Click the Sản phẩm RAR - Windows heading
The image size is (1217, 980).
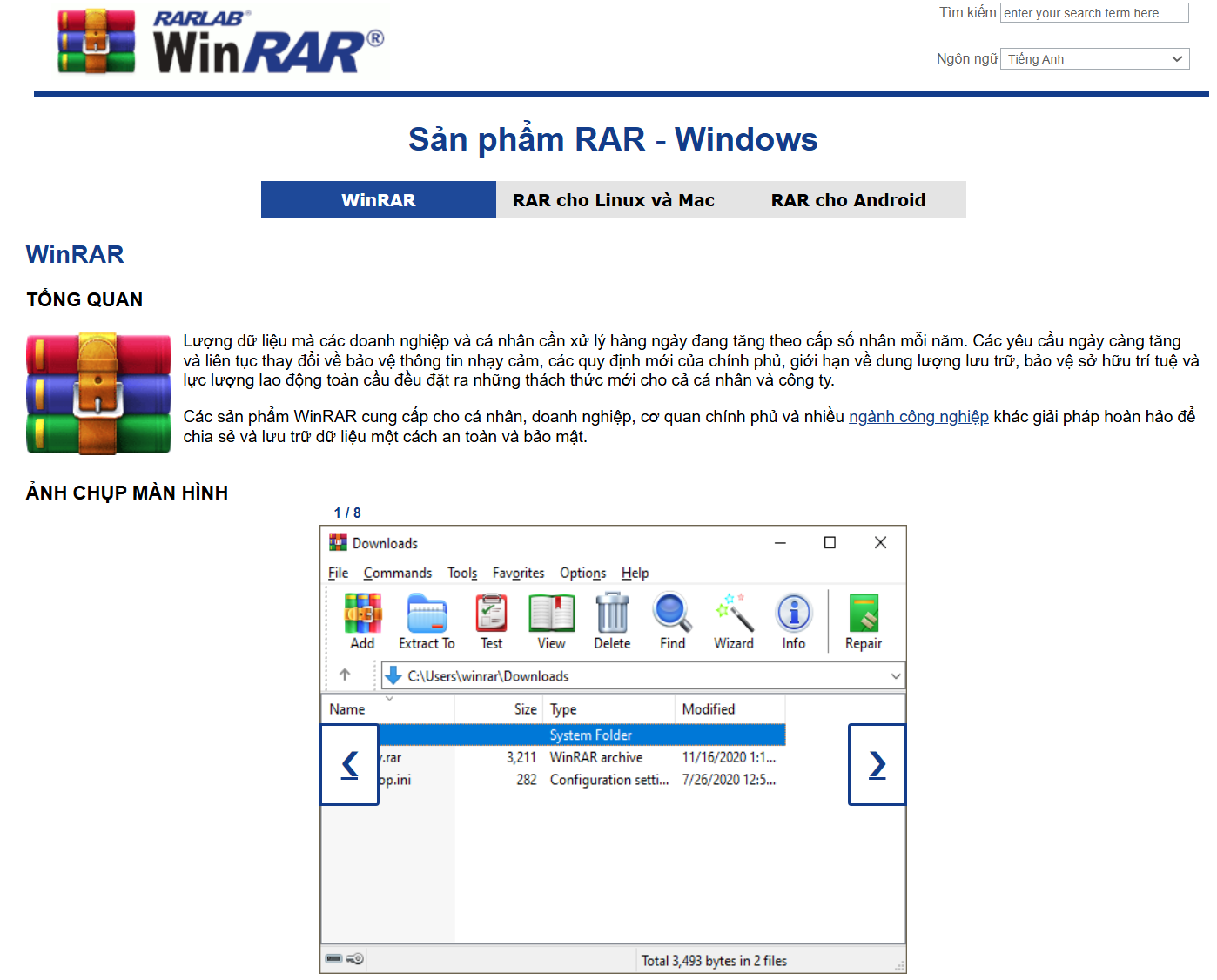[x=613, y=139]
